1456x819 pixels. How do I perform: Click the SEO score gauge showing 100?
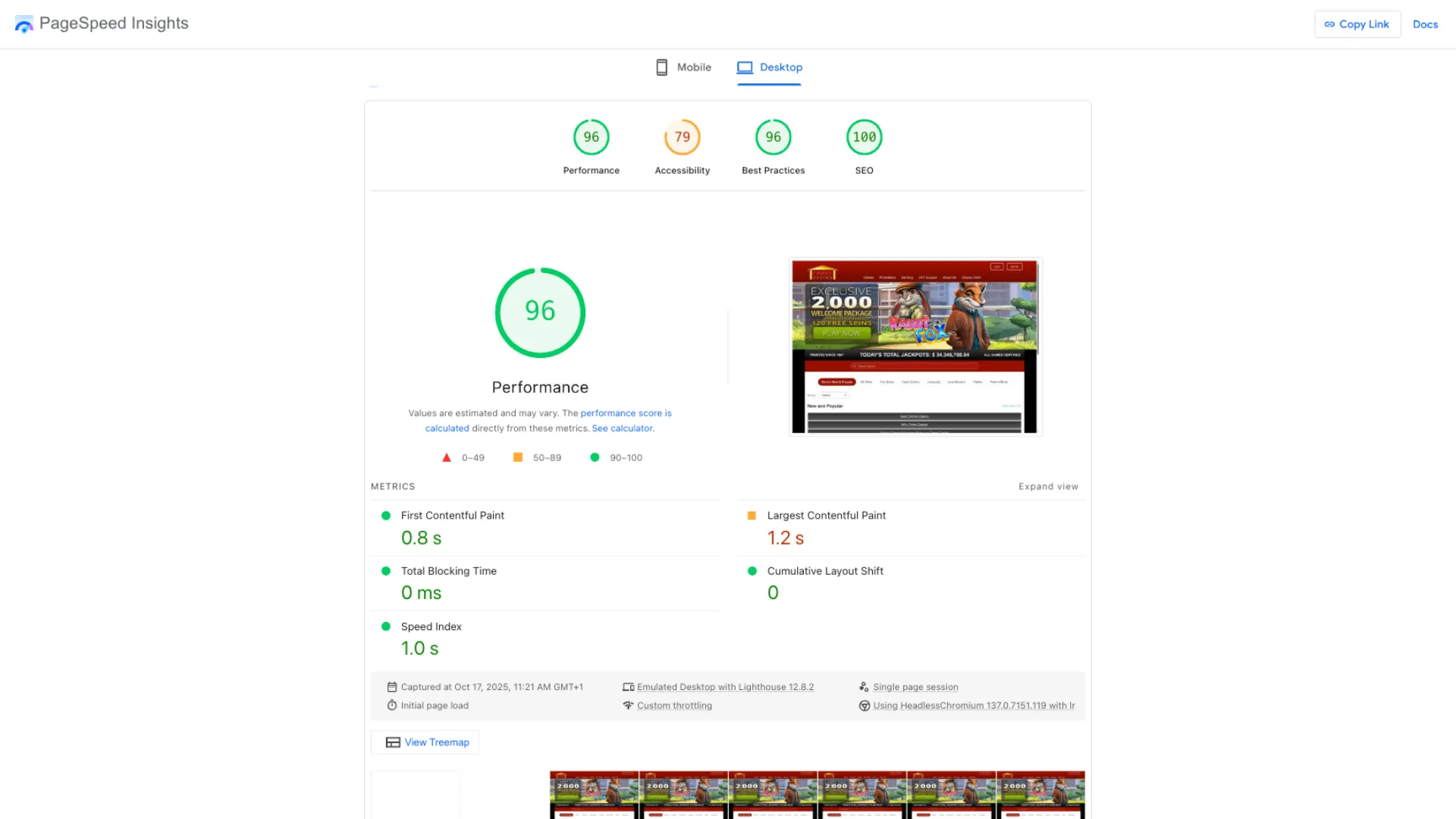[864, 137]
